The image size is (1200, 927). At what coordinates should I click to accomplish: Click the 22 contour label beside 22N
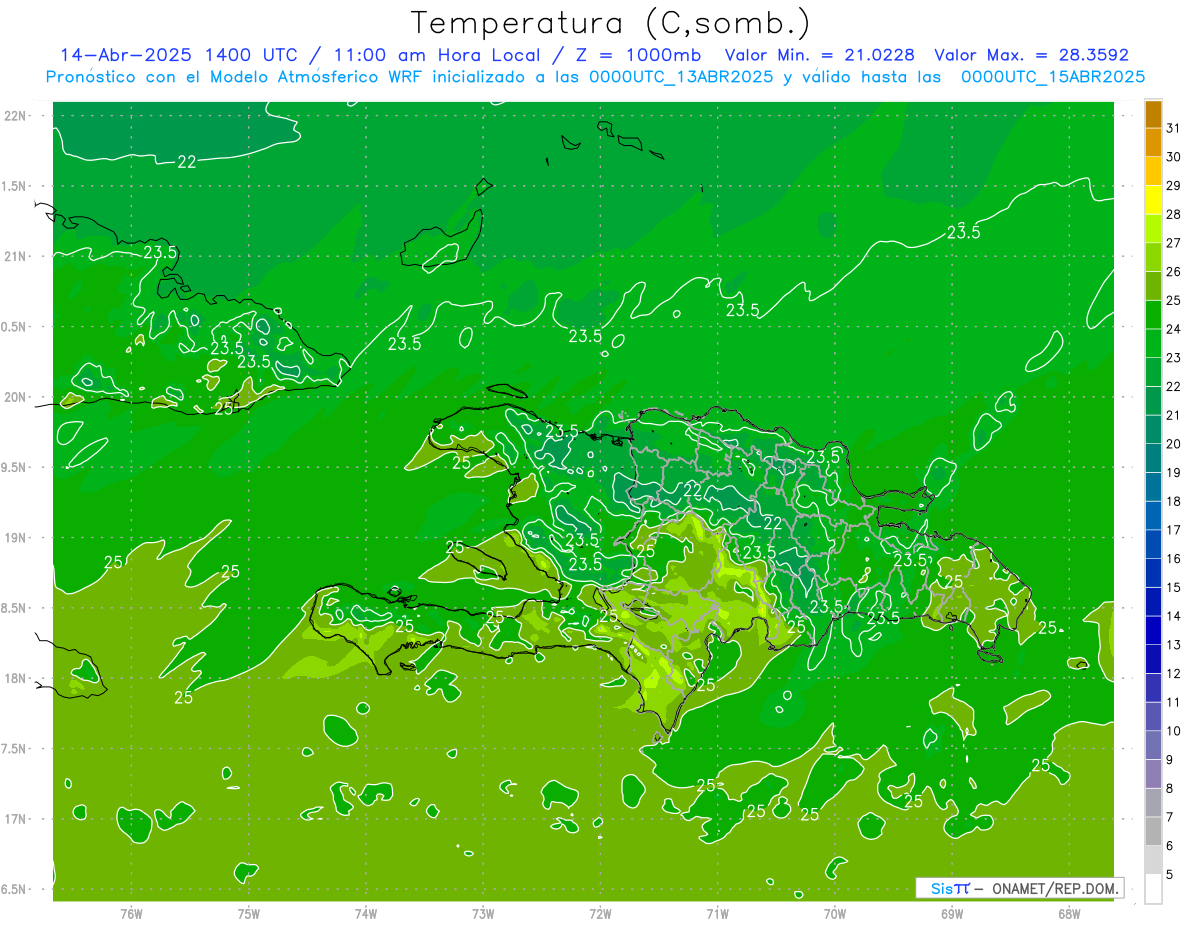[x=187, y=162]
